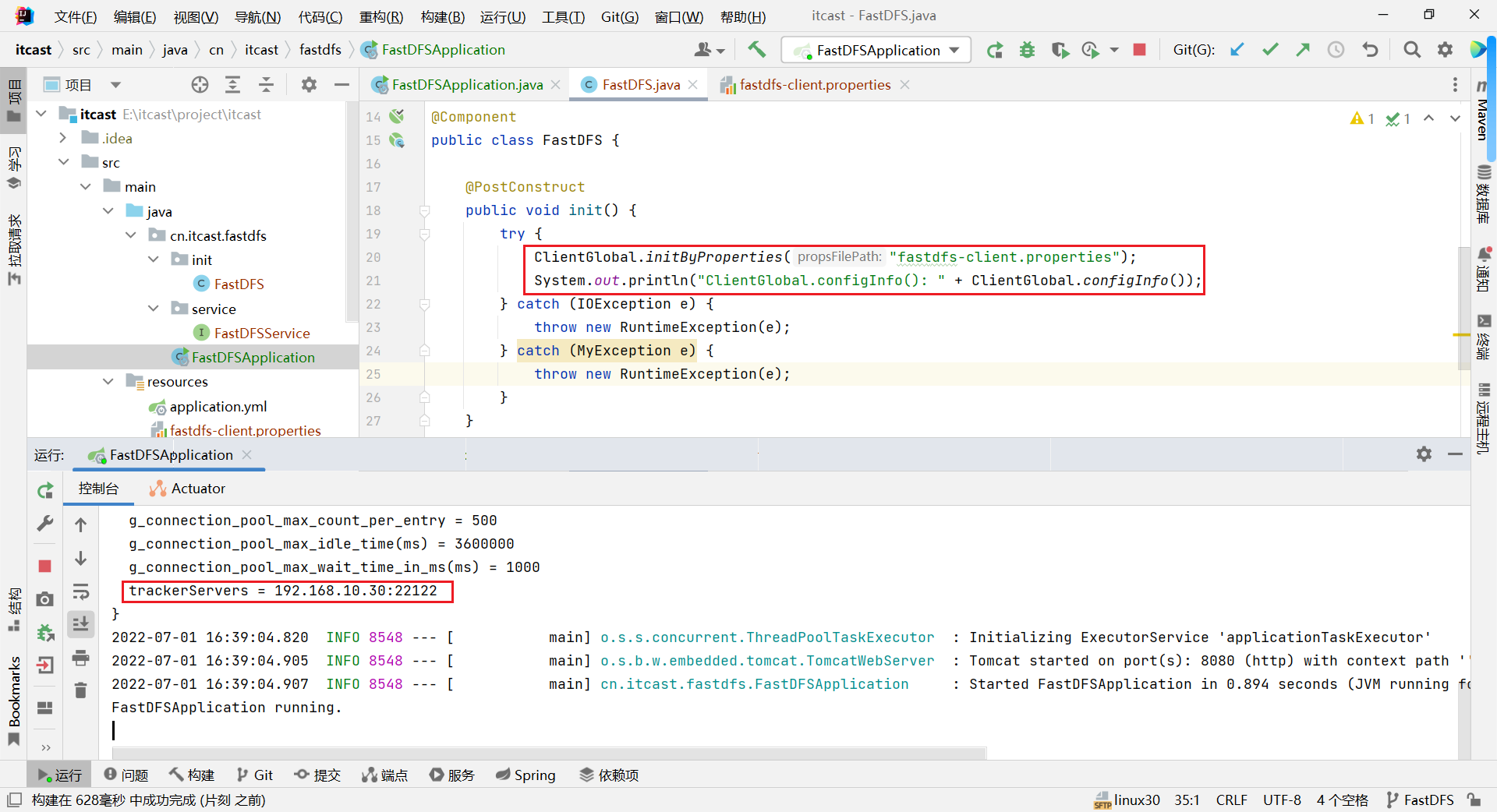Toggle Structure tool window on left stripe
Screen dimensions: 1497x812
pos(14,609)
